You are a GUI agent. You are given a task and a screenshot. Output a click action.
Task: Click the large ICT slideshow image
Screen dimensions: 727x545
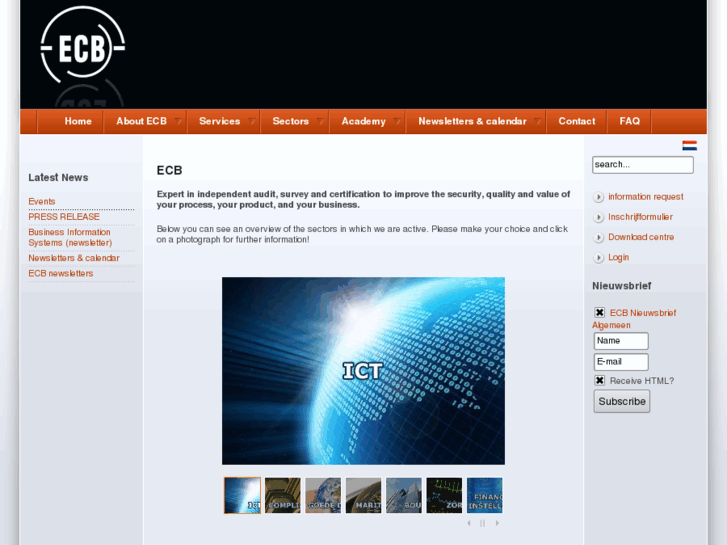(364, 371)
